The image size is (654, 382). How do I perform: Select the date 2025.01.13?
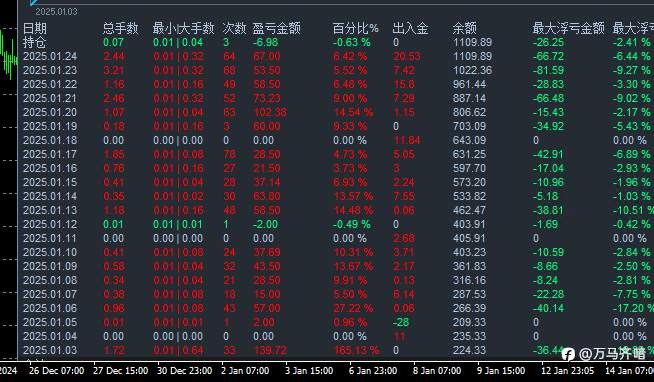click(50, 210)
